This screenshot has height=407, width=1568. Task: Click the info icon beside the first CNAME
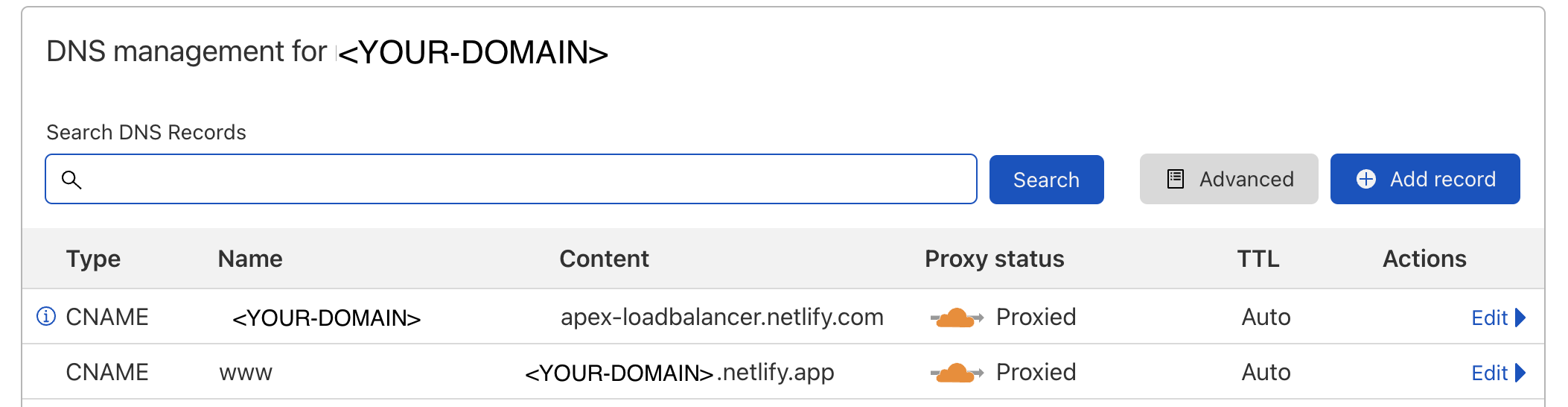(x=46, y=317)
